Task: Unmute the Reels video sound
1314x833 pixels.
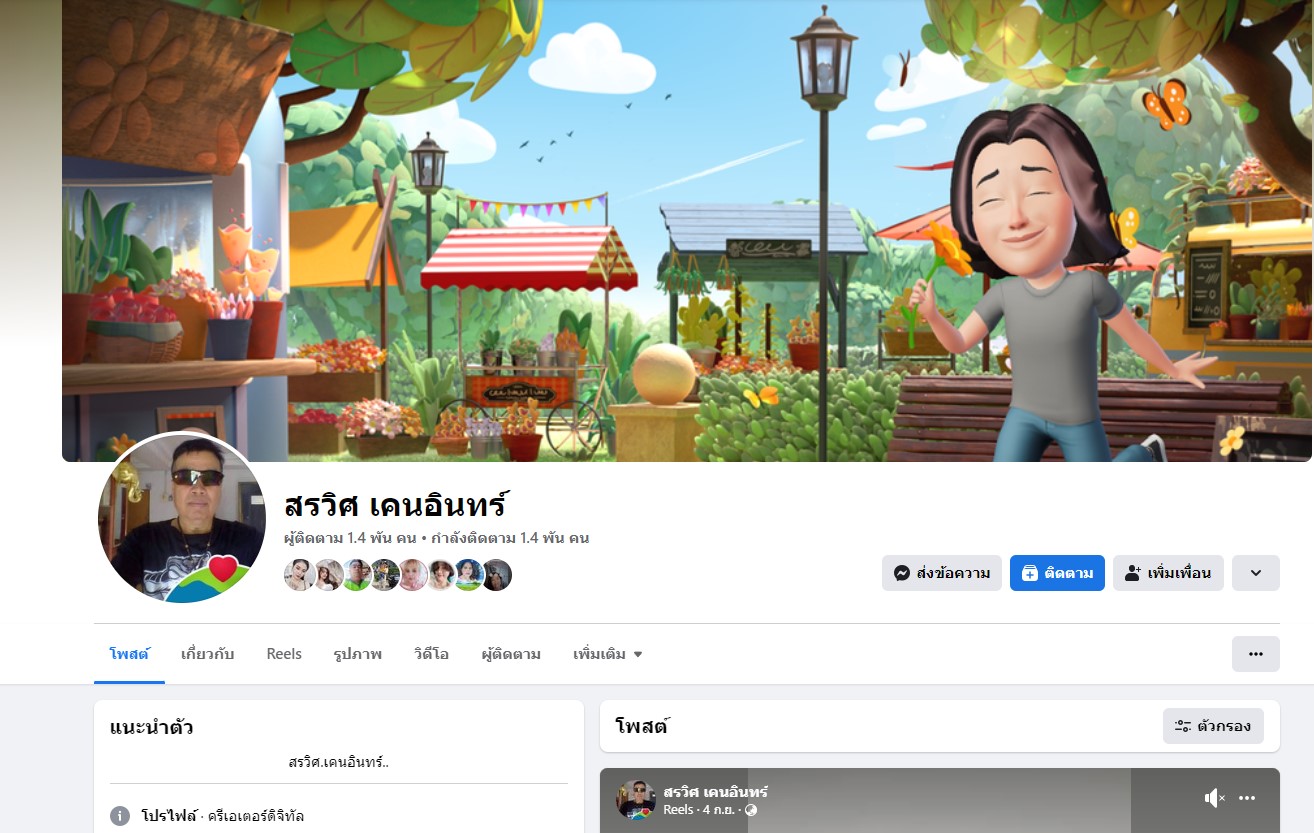Action: [x=1214, y=798]
